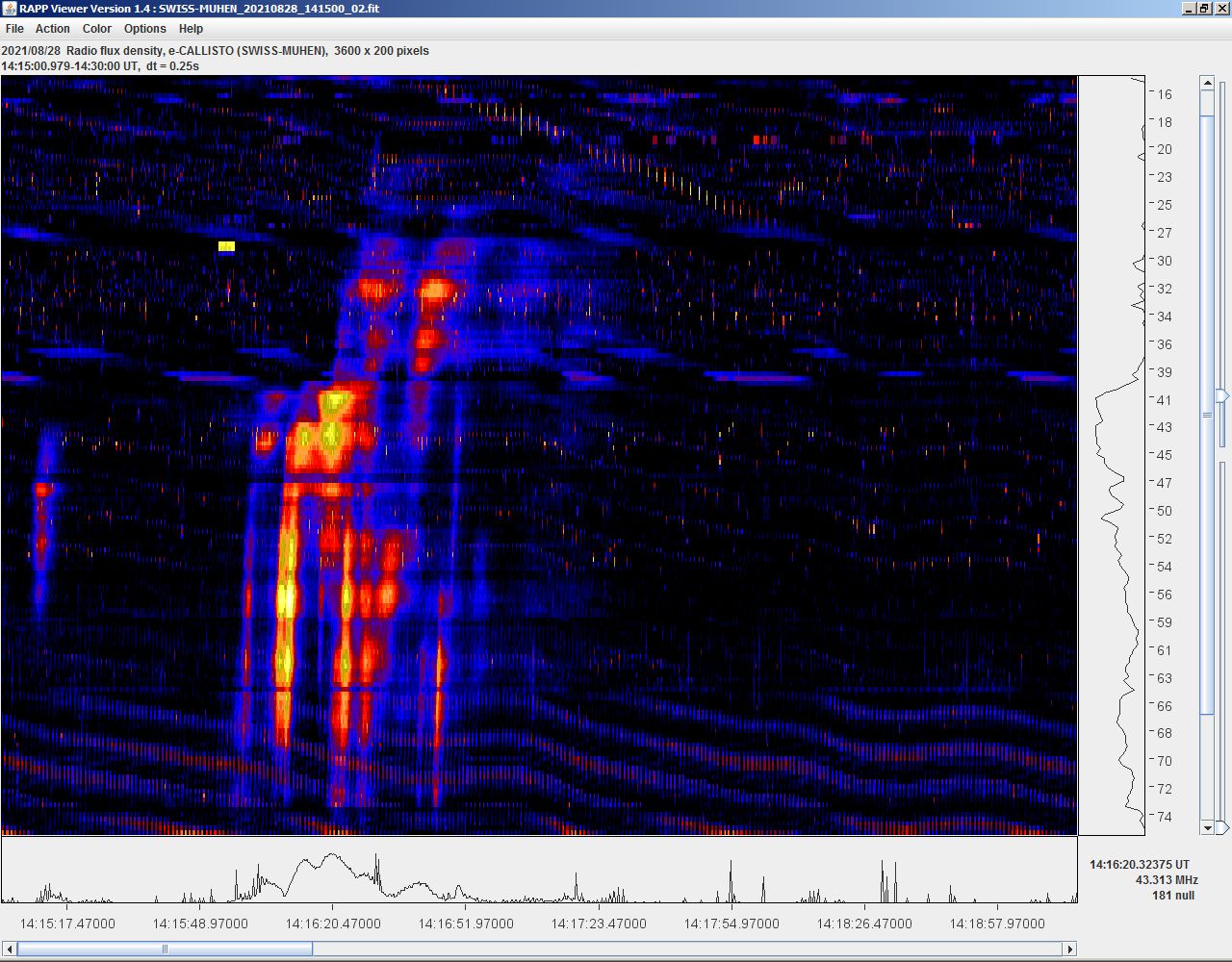Click the 14:15:00.979-14:30:00 UT time range line
This screenshot has height=962, width=1232.
tap(100, 66)
